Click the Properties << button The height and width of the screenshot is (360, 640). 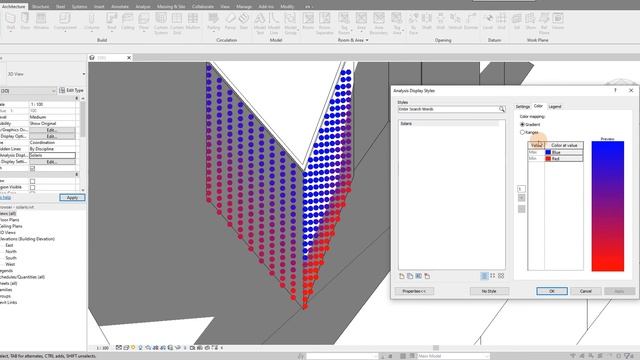point(414,291)
